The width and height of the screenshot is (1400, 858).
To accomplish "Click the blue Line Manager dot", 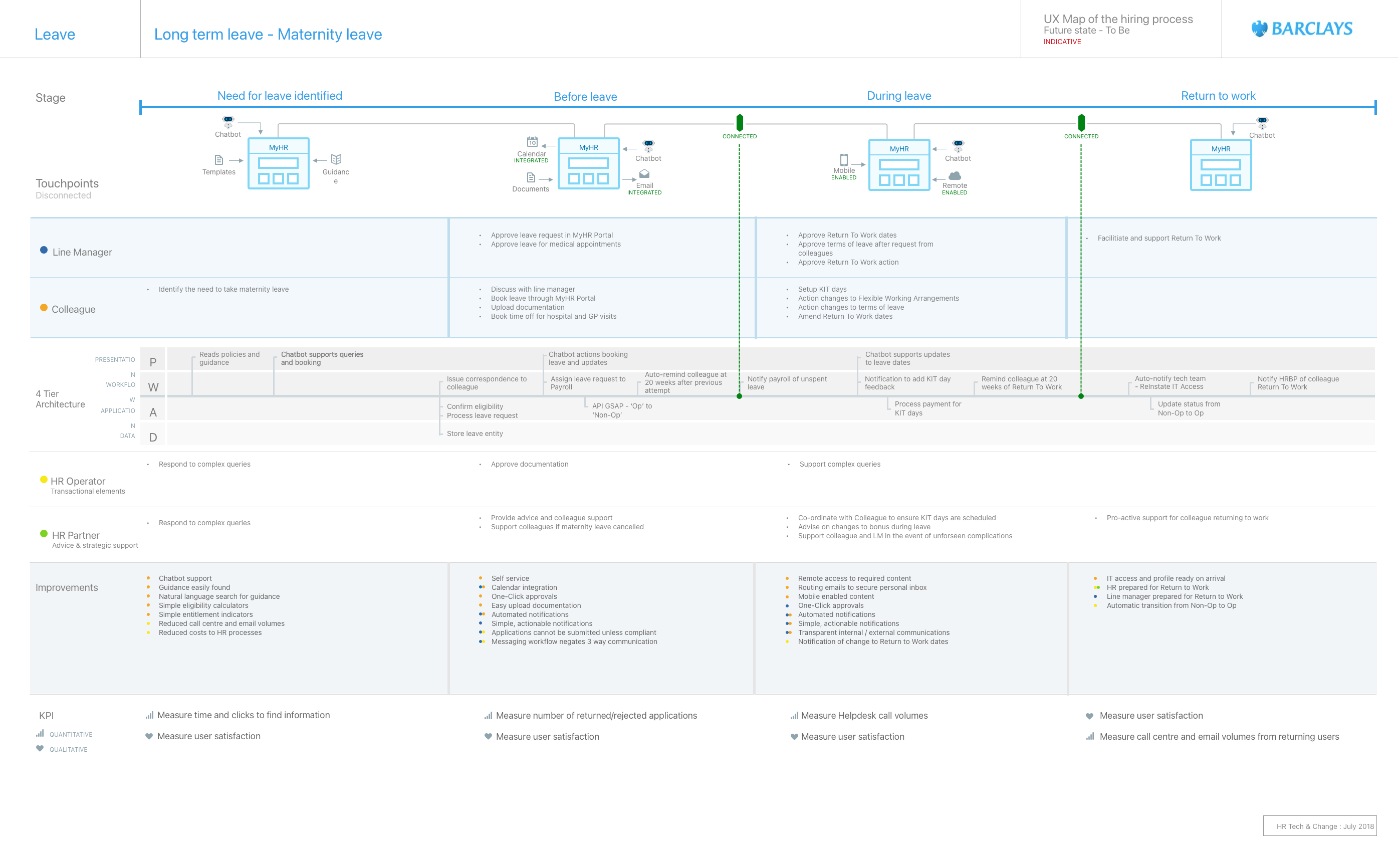I will click(x=44, y=250).
